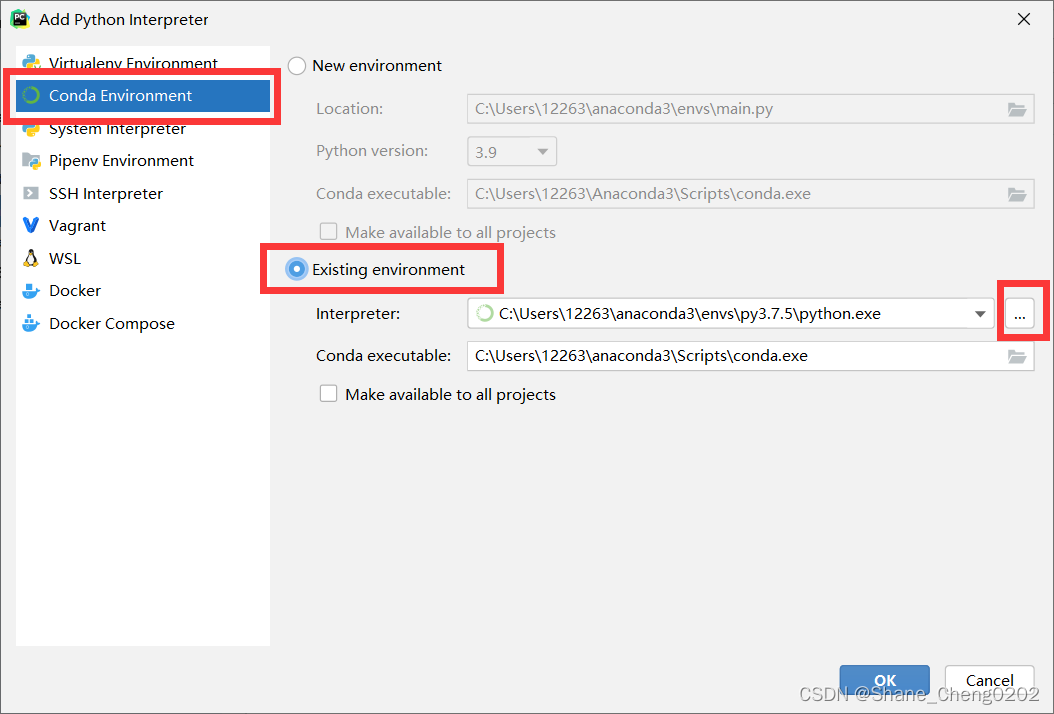Click the Docker whale icon
Viewport: 1054px width, 714px height.
pyautogui.click(x=31, y=291)
